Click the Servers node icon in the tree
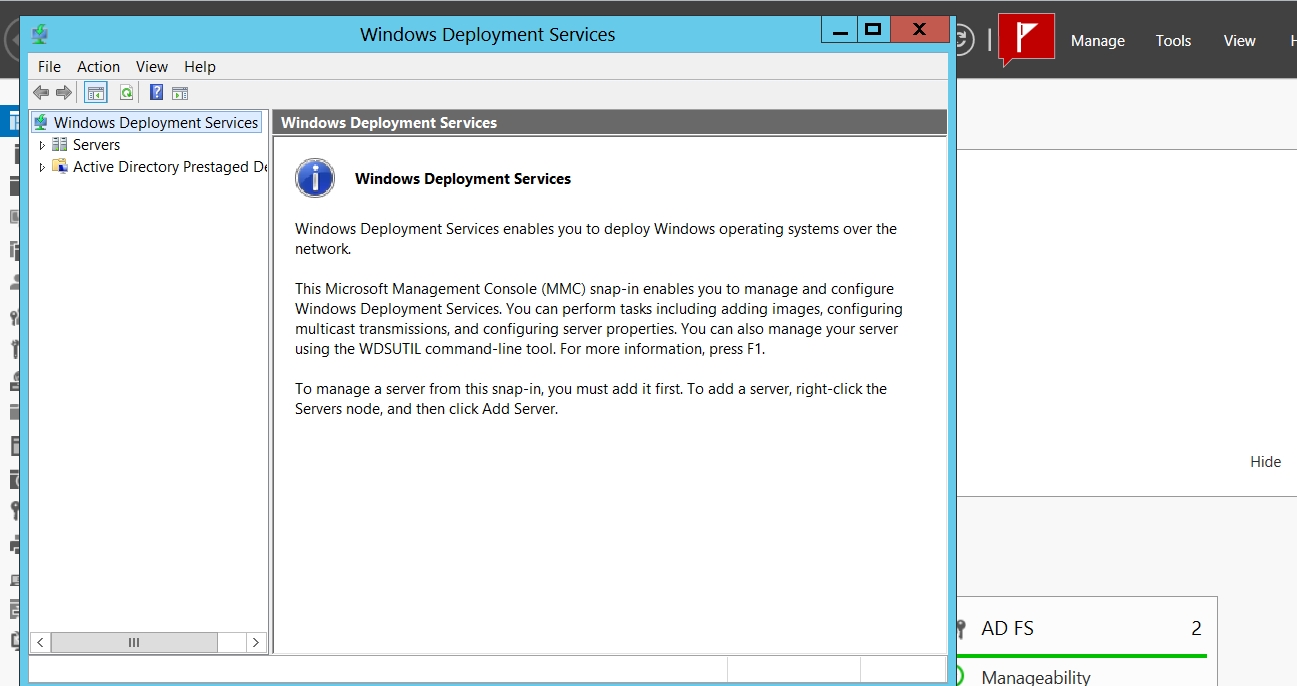This screenshot has height=686, width=1297. pyautogui.click(x=60, y=145)
